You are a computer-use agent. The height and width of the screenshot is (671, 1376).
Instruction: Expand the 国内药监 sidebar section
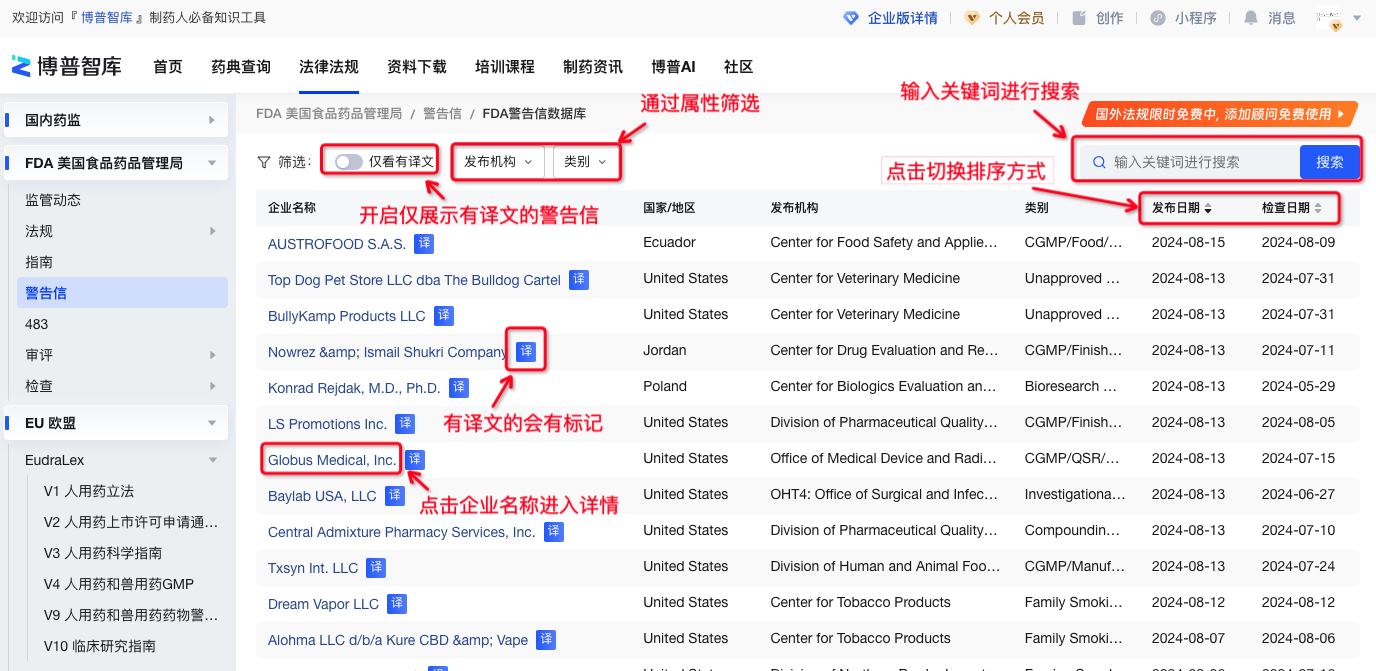[x=211, y=120]
